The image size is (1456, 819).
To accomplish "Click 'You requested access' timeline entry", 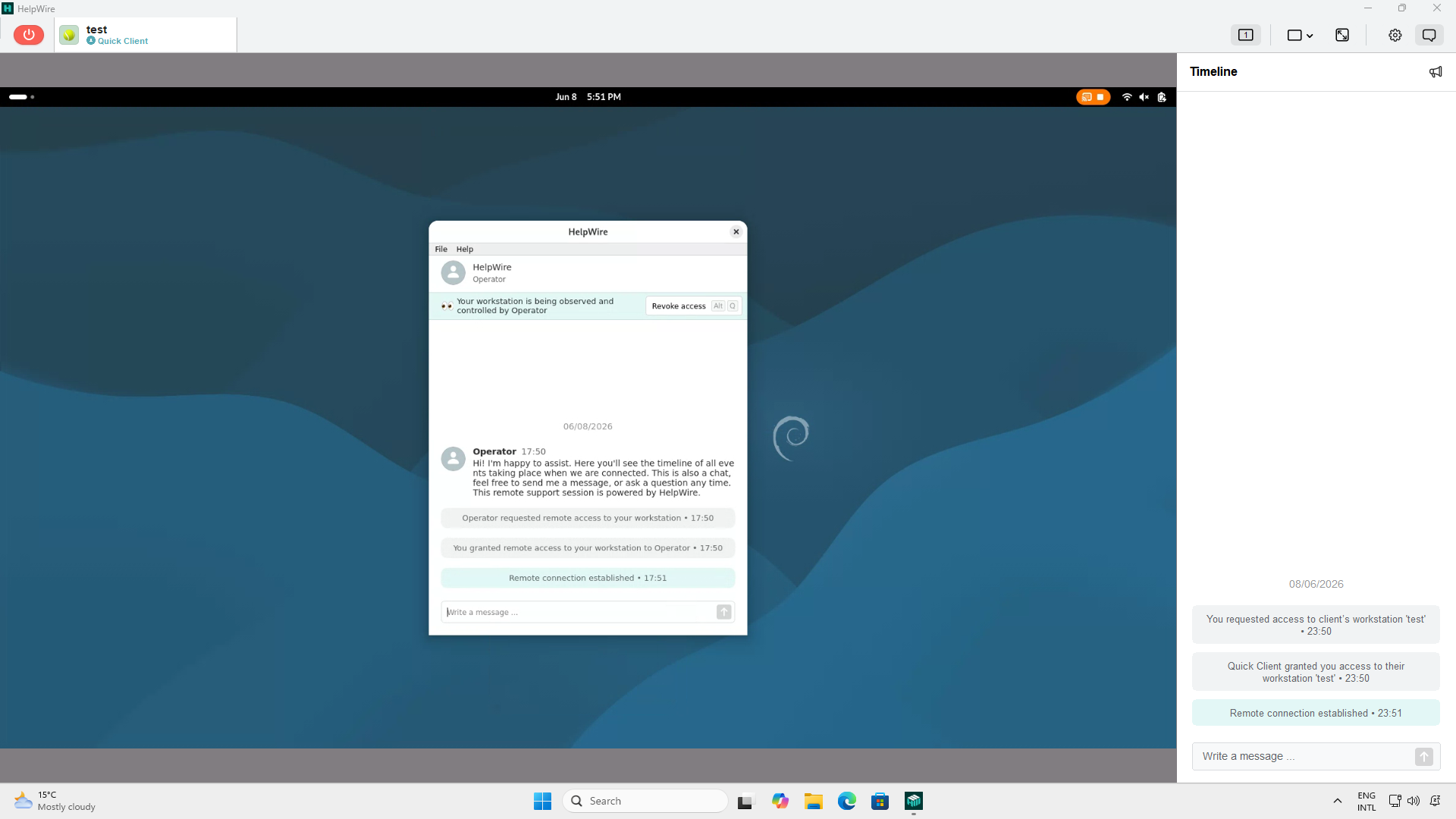I will pyautogui.click(x=1316, y=625).
